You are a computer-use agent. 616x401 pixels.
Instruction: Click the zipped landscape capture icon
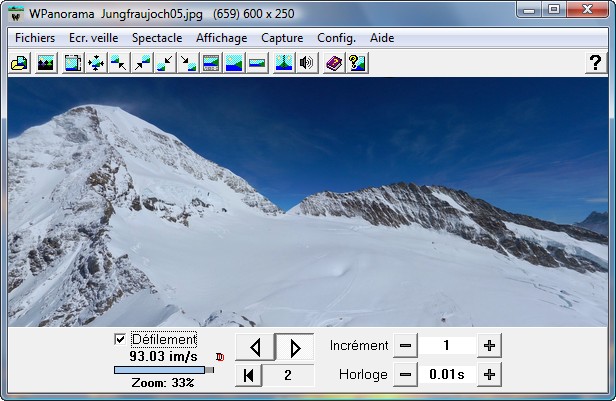pos(284,63)
